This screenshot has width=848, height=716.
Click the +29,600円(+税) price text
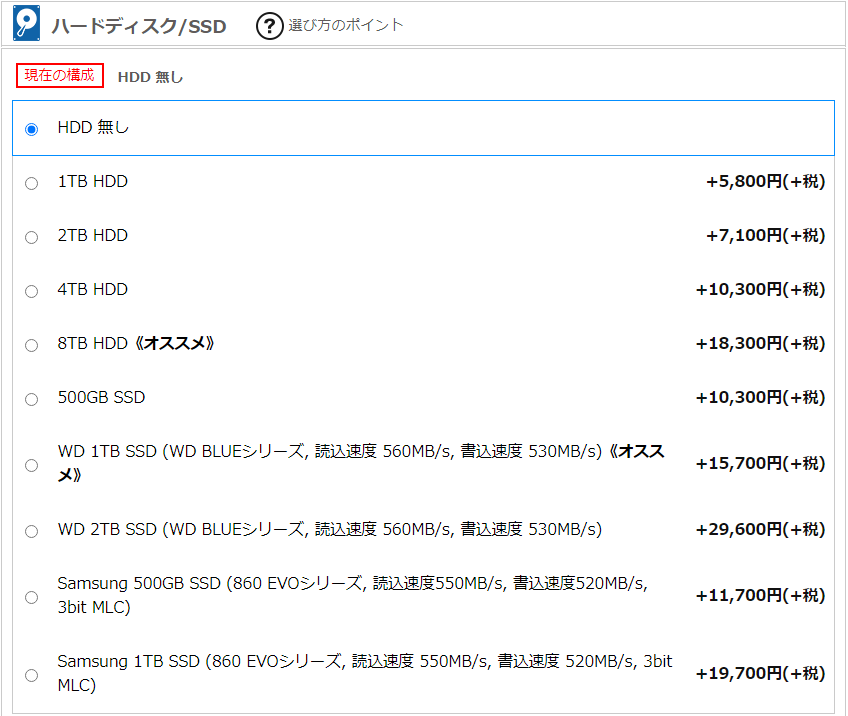coord(760,529)
